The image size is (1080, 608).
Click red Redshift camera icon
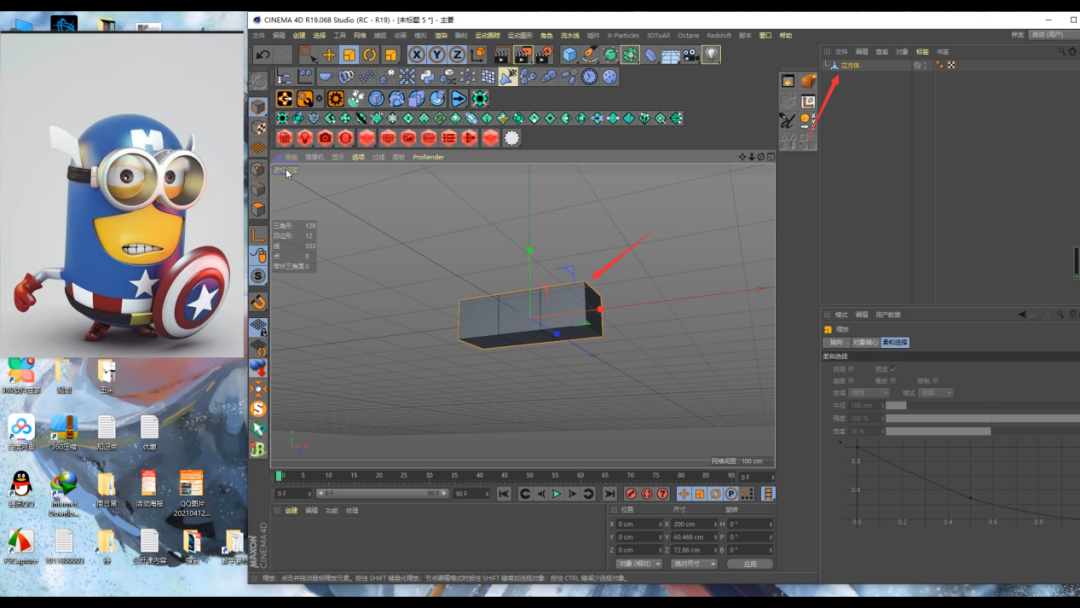[325, 138]
